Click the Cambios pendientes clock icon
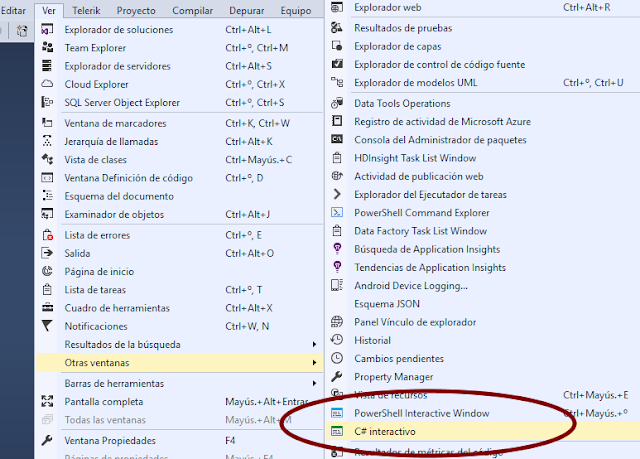 (337, 358)
